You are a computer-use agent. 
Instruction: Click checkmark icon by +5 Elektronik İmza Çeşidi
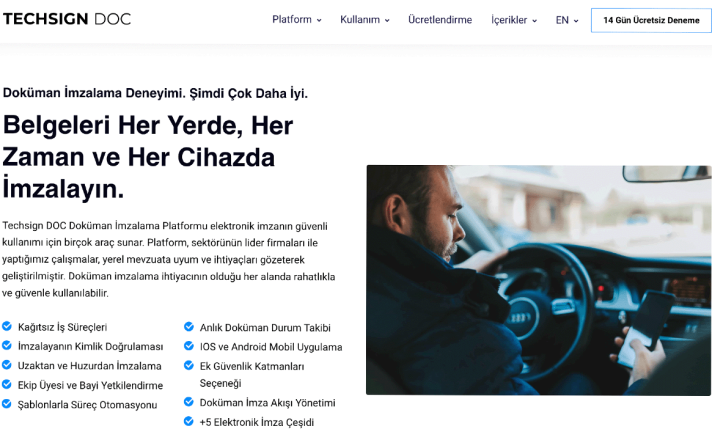tap(189, 421)
